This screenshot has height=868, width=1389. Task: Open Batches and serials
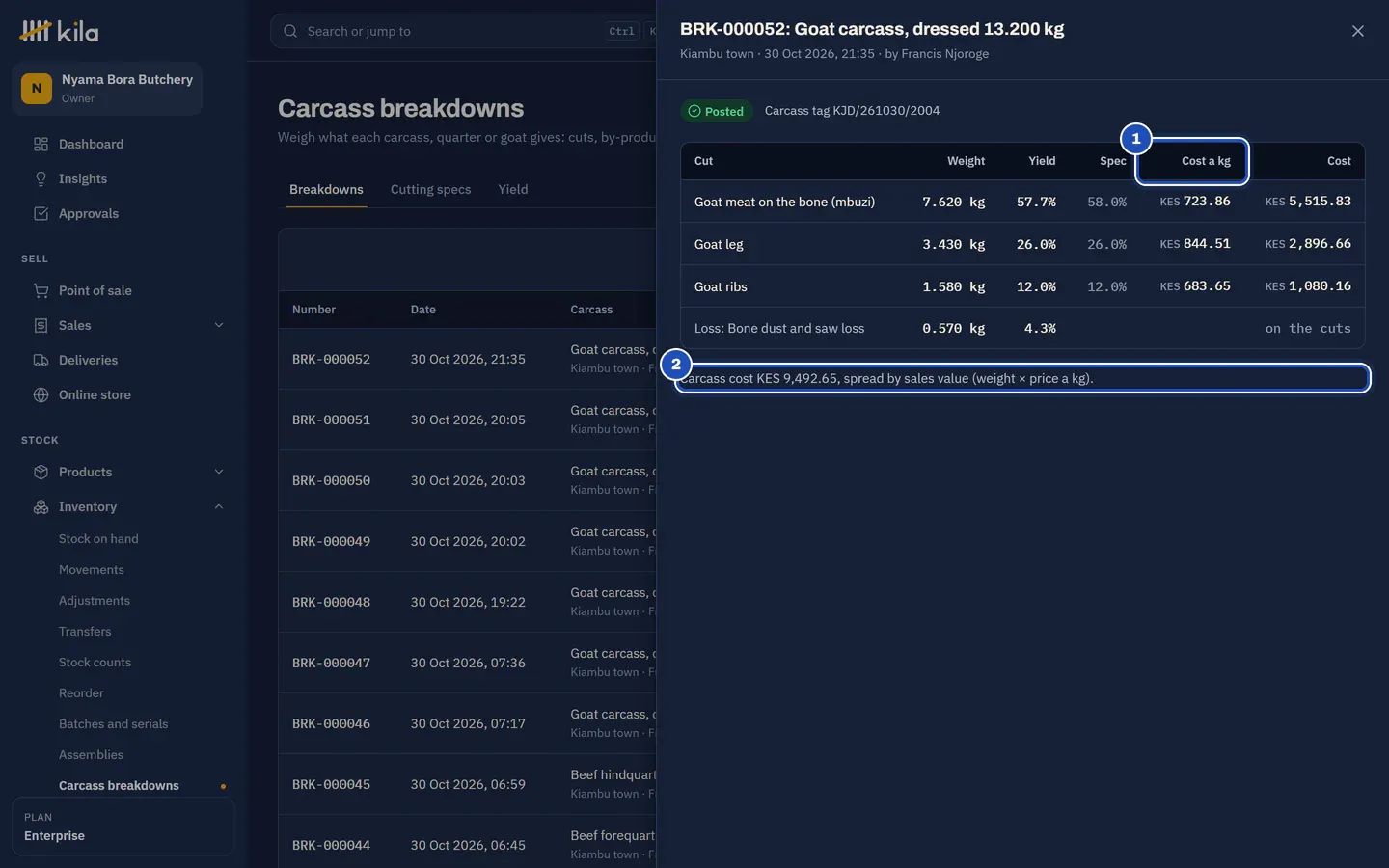click(x=113, y=723)
